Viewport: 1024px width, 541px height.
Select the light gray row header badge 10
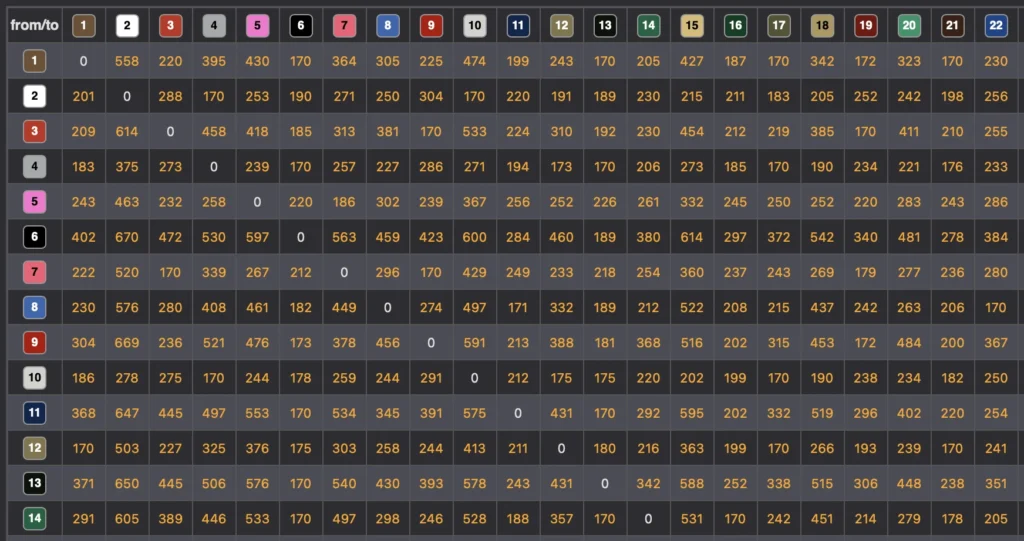(35, 378)
